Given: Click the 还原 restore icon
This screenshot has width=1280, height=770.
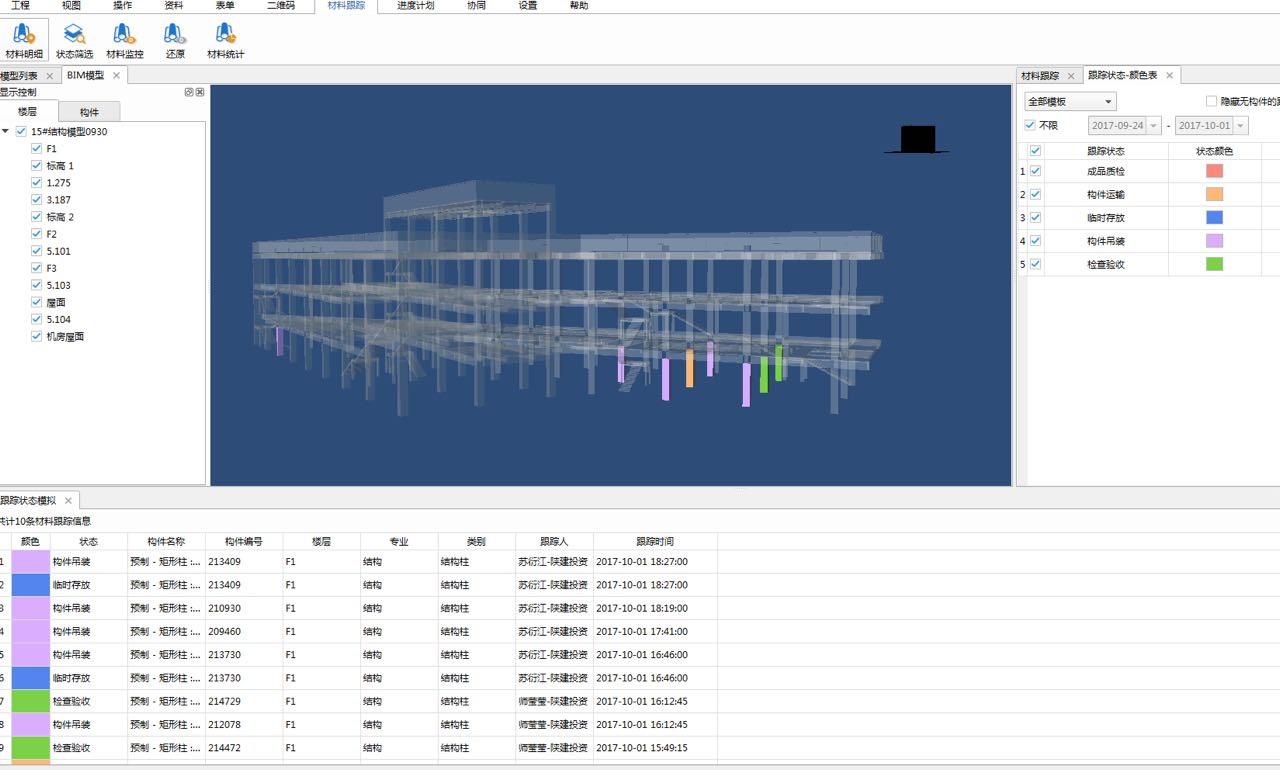Looking at the screenshot, I should click(x=175, y=40).
